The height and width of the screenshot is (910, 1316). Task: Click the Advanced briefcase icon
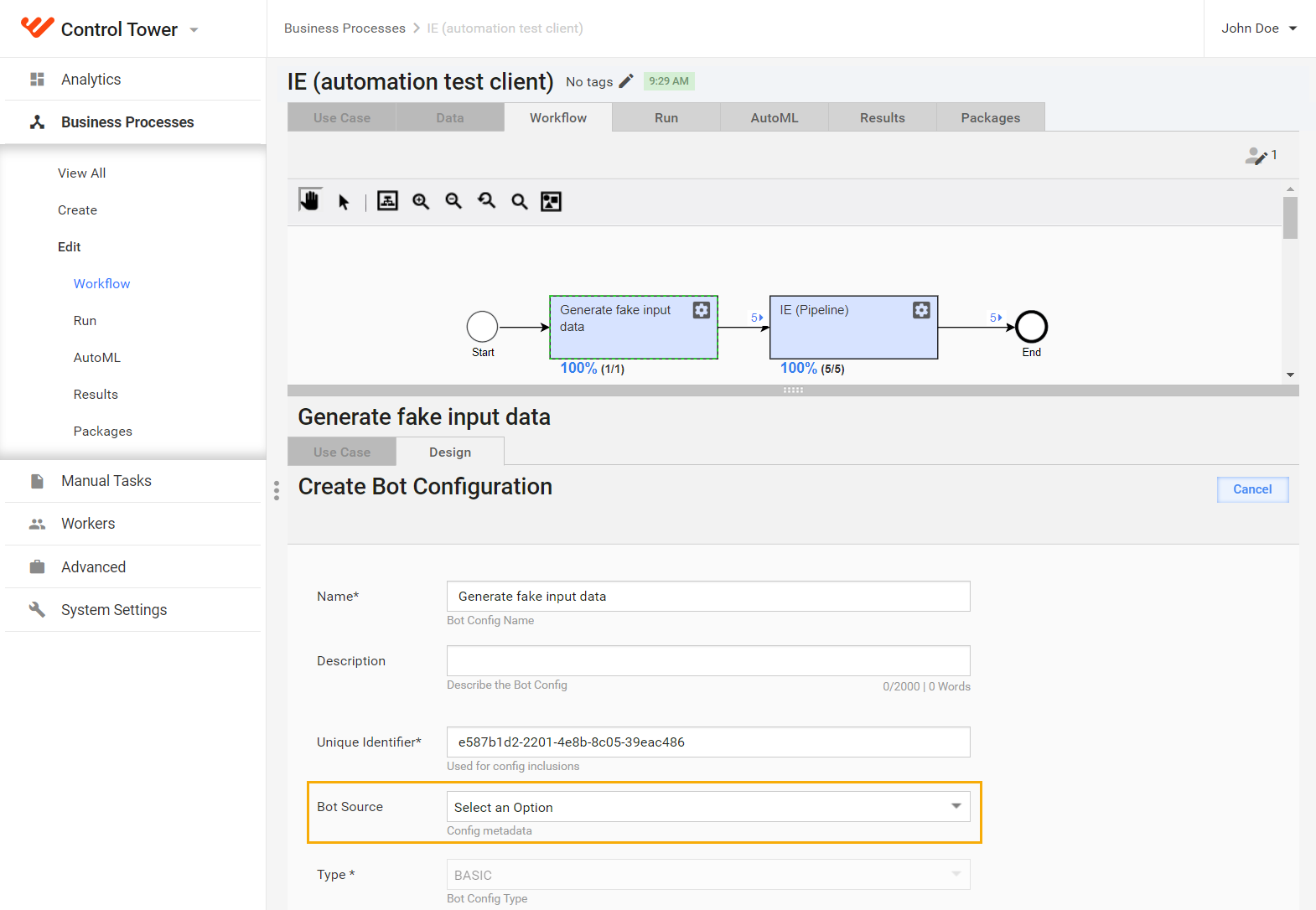click(x=37, y=566)
